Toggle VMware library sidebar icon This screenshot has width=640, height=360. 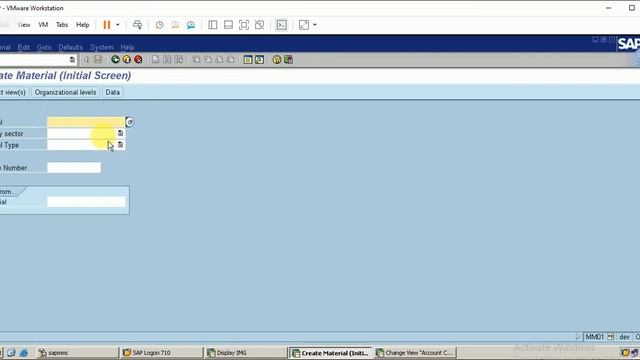point(213,25)
